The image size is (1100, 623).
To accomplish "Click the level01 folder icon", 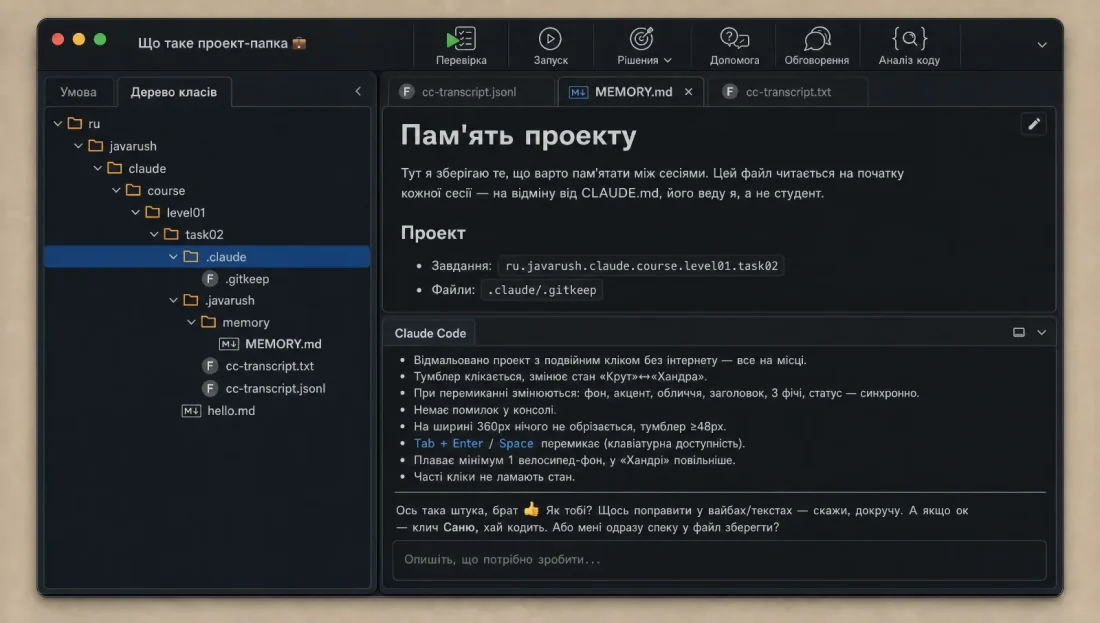I will pos(153,212).
